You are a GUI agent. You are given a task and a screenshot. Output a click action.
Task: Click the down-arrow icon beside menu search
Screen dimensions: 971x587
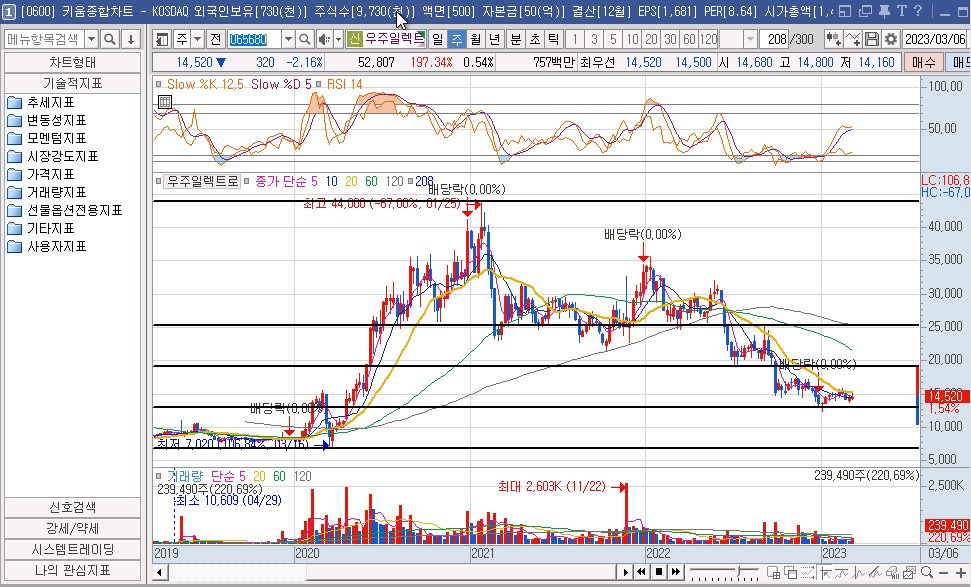point(131,40)
